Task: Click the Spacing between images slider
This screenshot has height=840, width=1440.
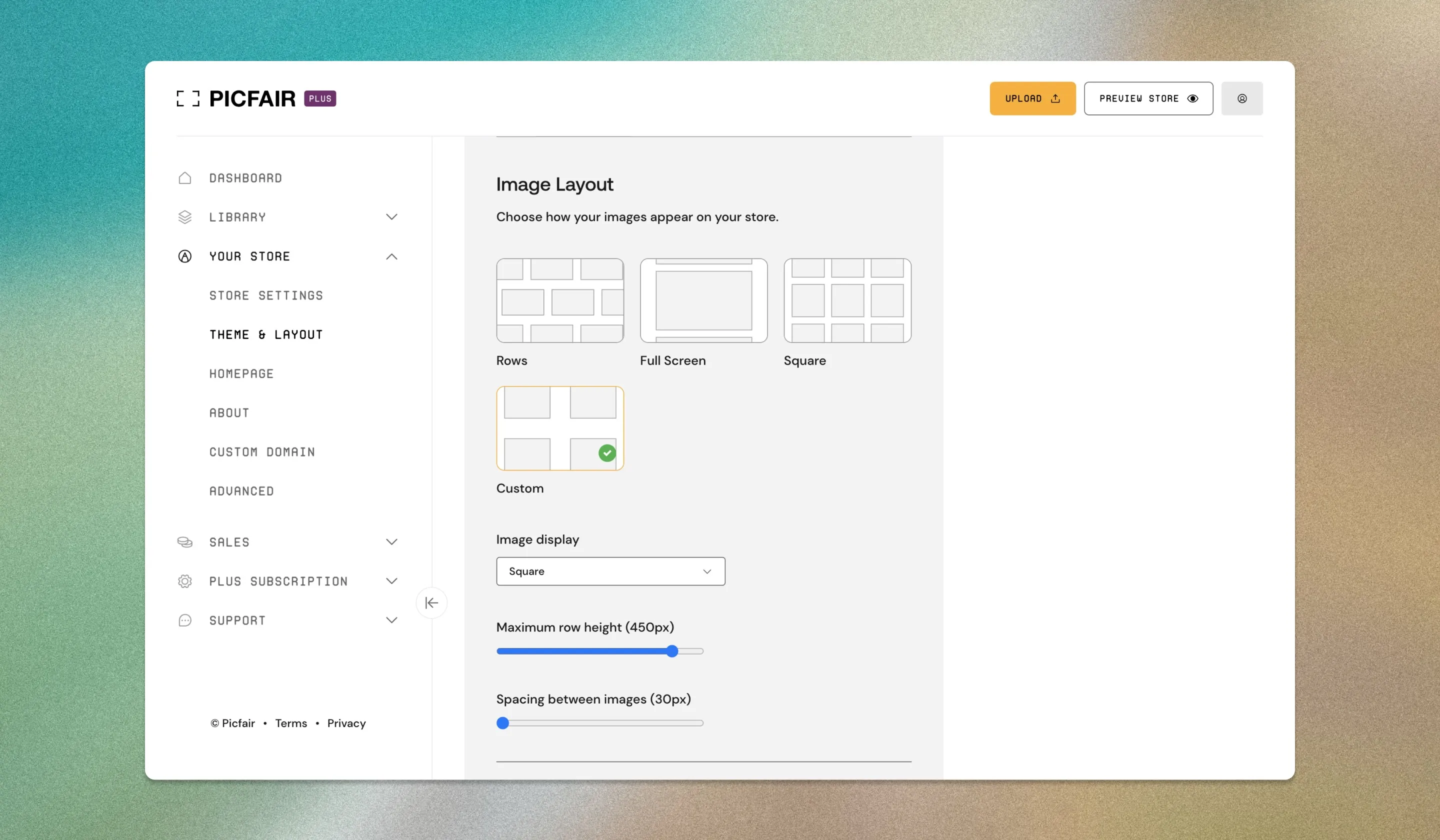Action: [599, 723]
